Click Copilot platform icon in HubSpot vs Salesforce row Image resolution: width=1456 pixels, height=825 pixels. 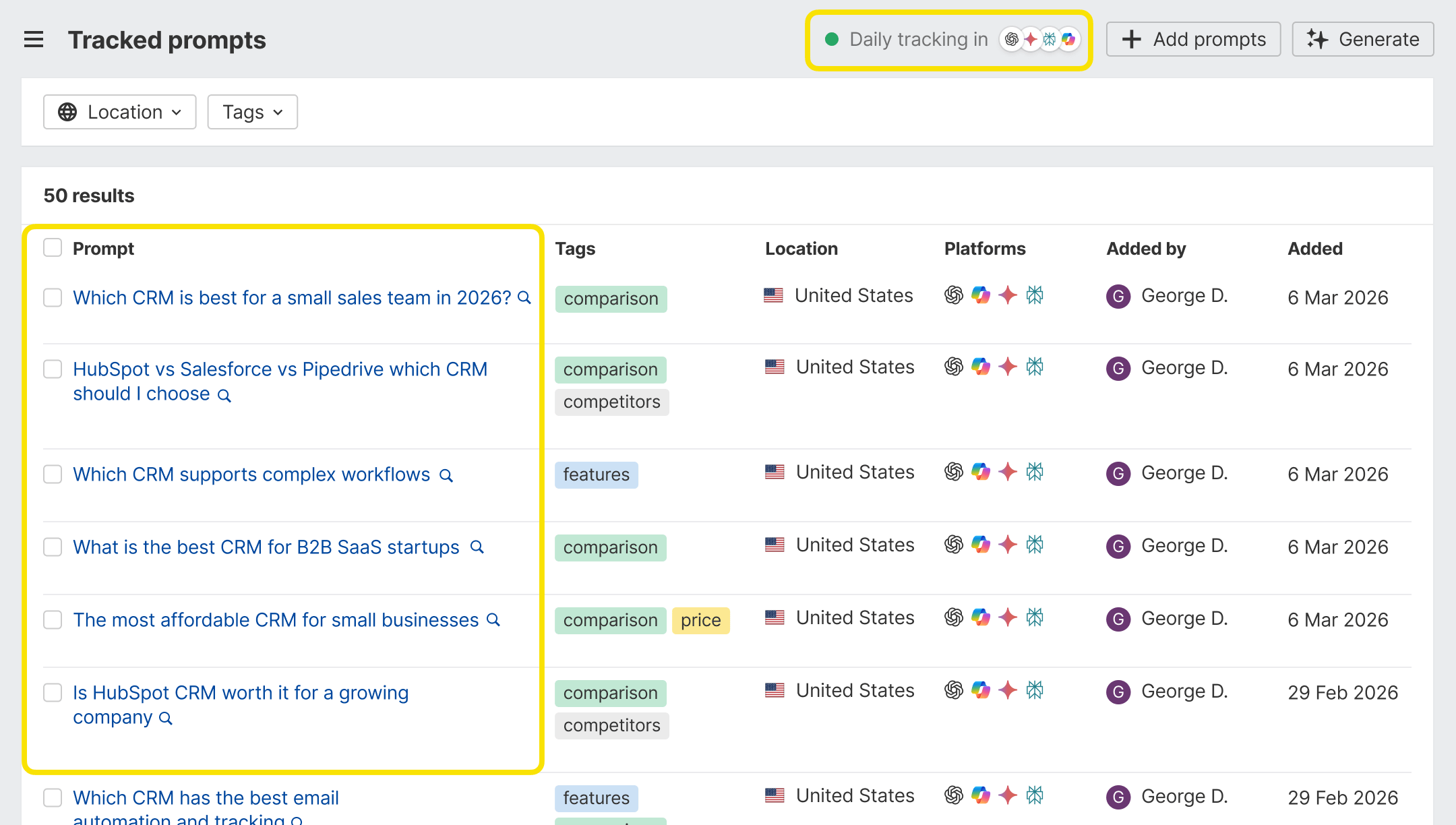coord(981,367)
